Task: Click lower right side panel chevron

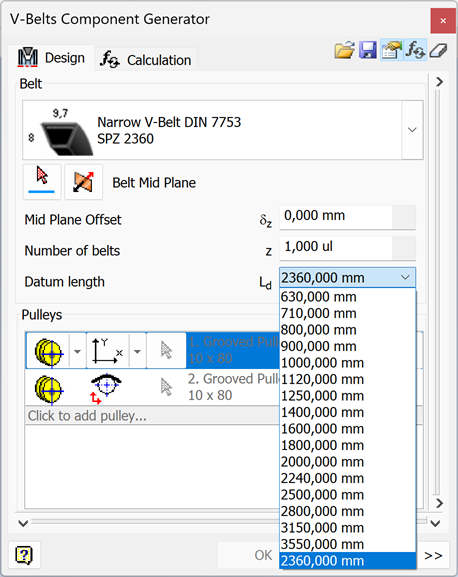Action: [439, 503]
